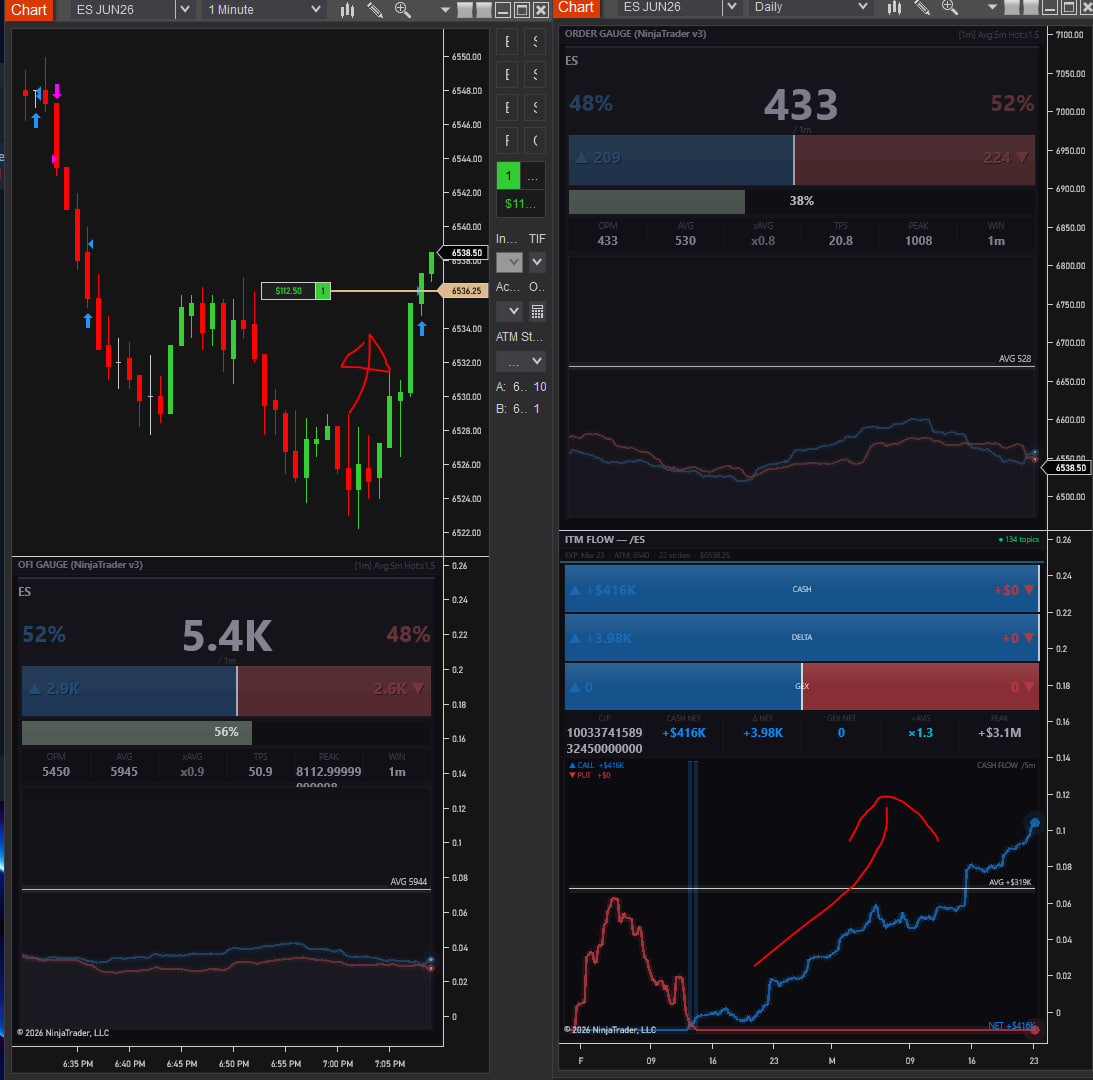The height and width of the screenshot is (1080, 1093).
Task: Click the green position quantity box showing 1
Action: click(508, 176)
